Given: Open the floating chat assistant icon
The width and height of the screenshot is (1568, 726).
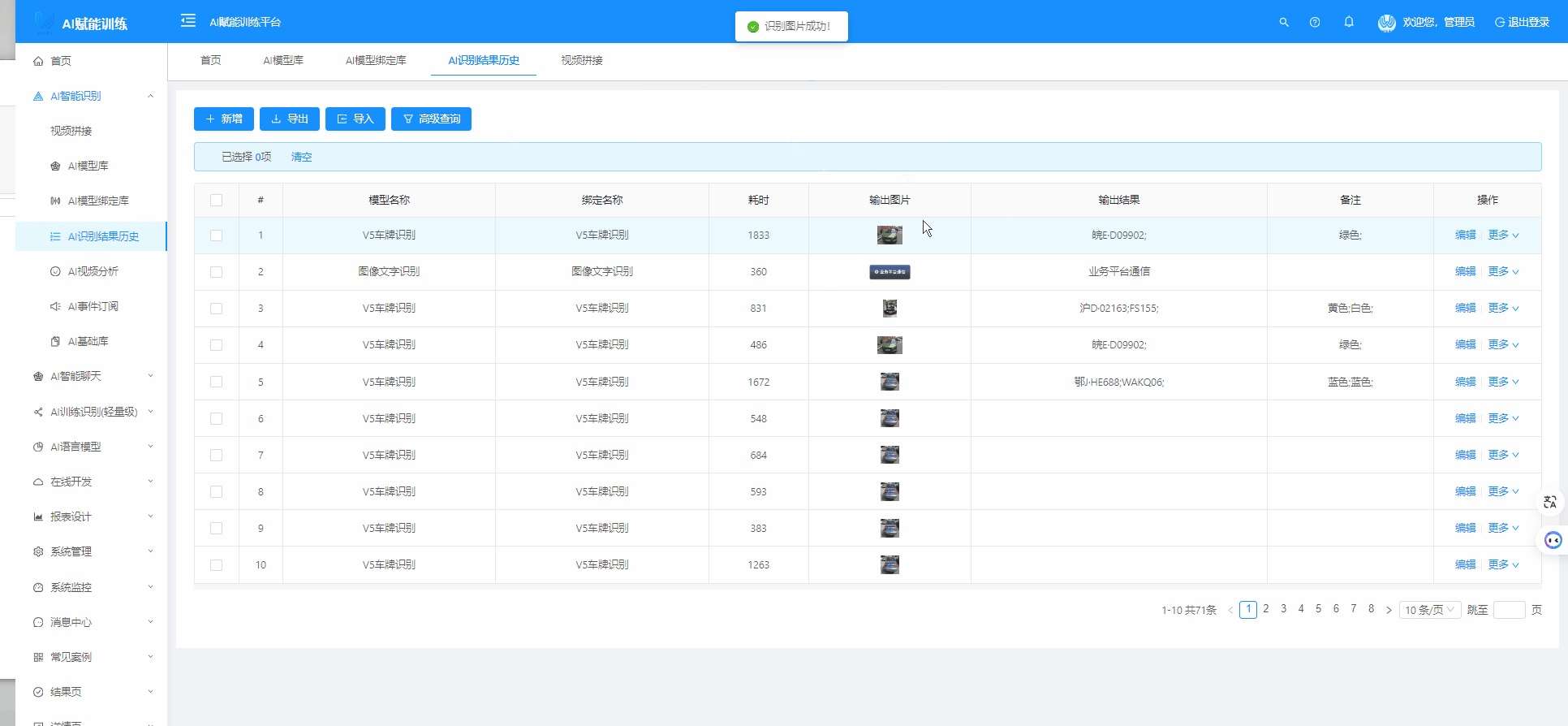Looking at the screenshot, I should click(1552, 540).
